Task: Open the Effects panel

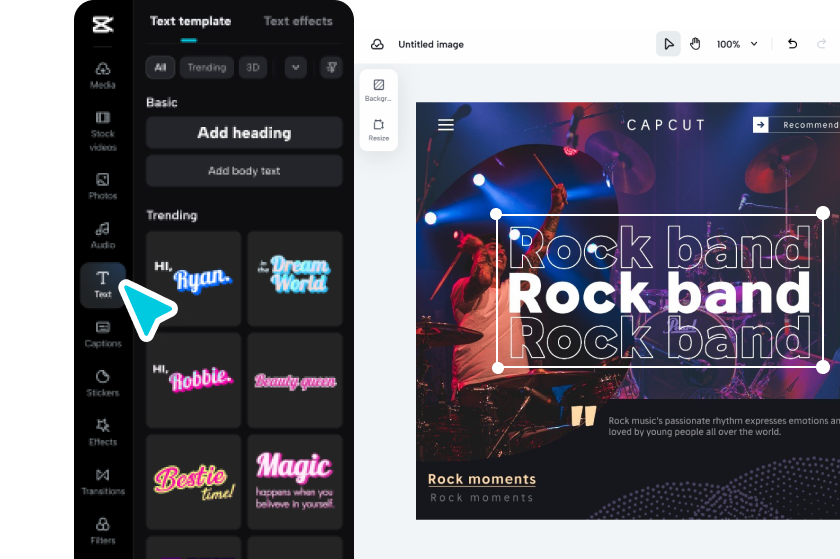Action: 103,433
